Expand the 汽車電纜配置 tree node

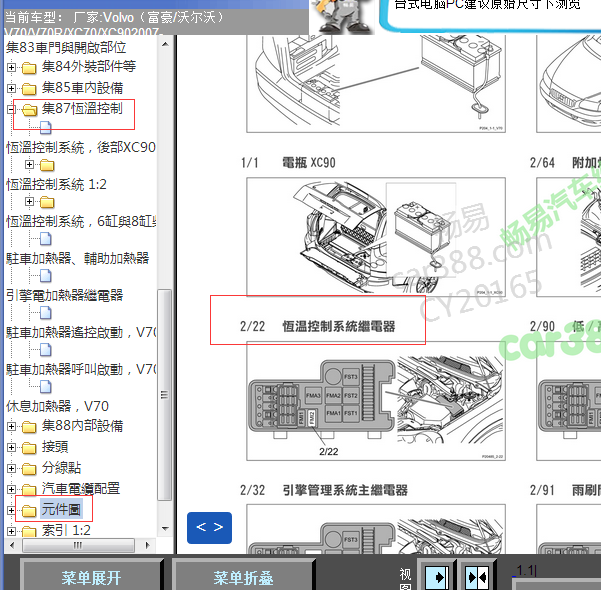[x=11, y=489]
